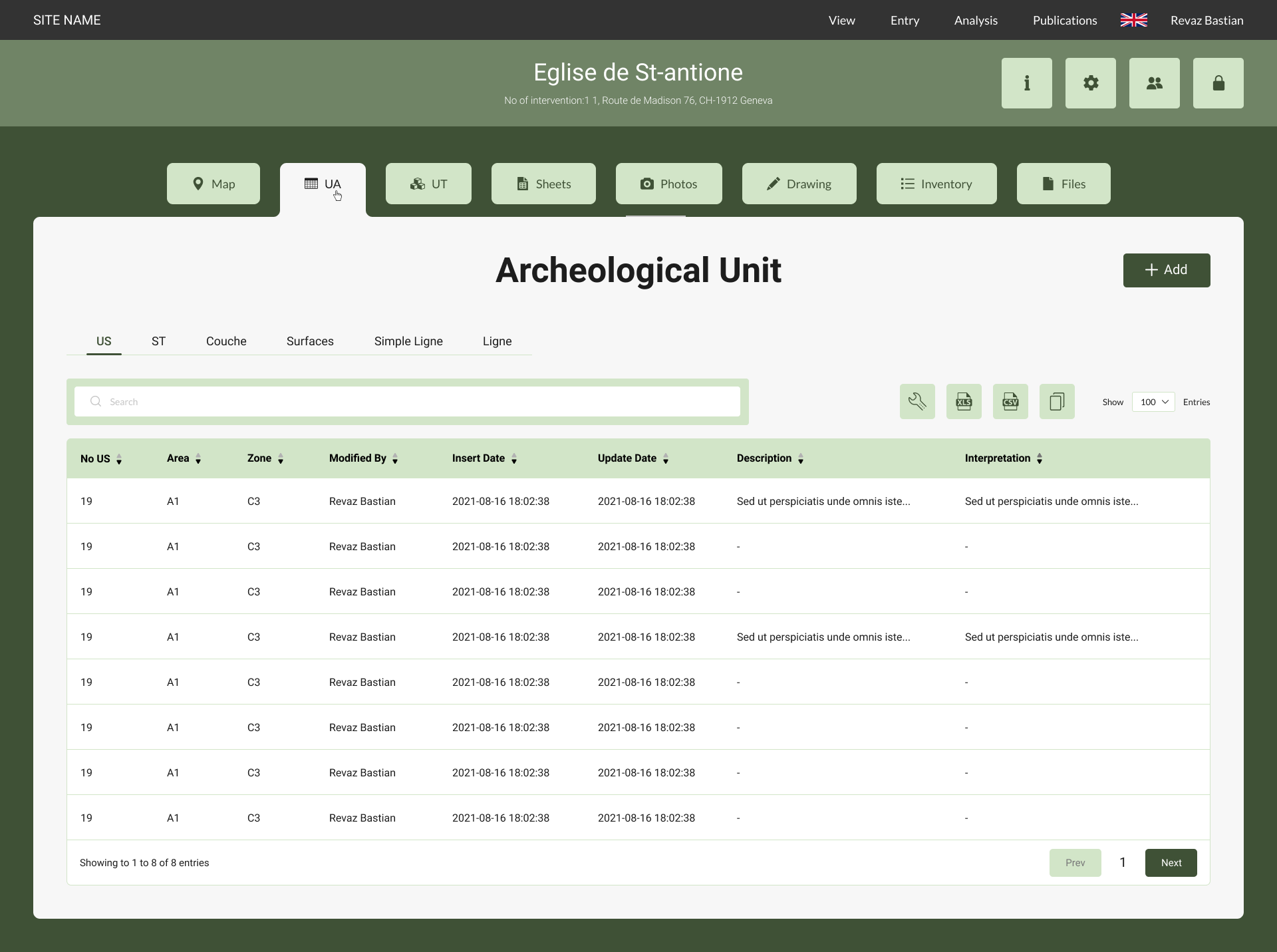Open the site information panel via the info icon
This screenshot has height=952, width=1277.
coord(1026,83)
